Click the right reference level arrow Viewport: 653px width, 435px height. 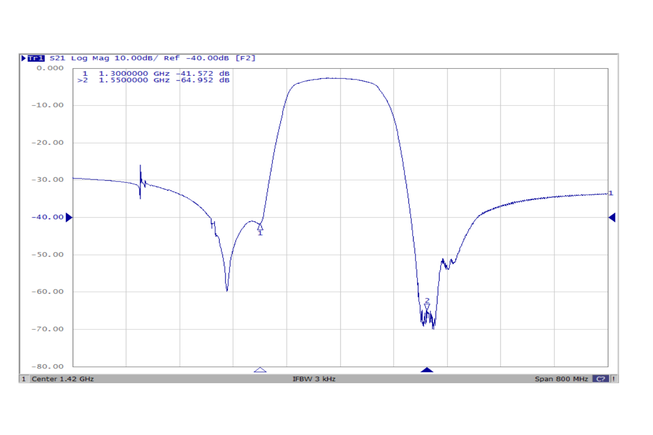click(x=612, y=217)
